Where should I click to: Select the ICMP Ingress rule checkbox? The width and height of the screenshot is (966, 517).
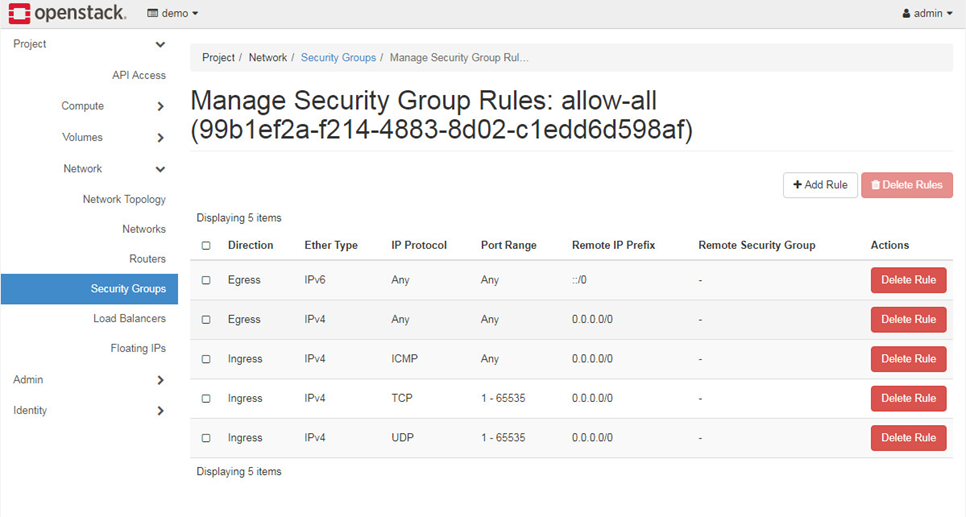coord(206,359)
